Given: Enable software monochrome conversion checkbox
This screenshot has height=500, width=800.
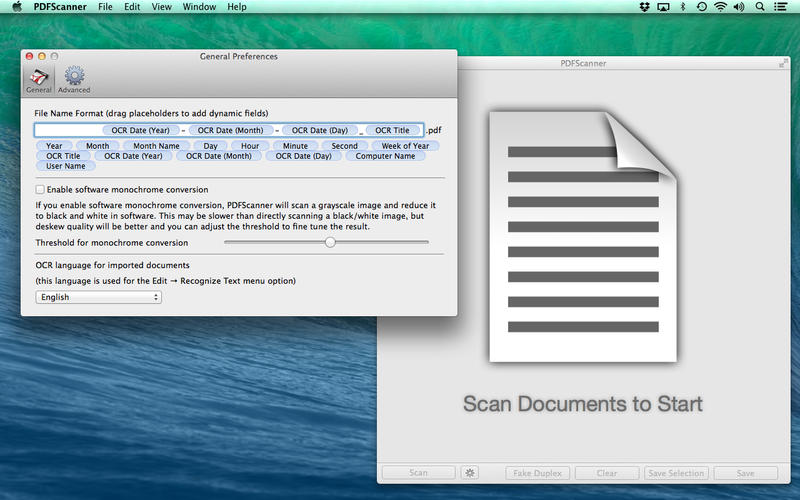Looking at the screenshot, I should pos(40,189).
